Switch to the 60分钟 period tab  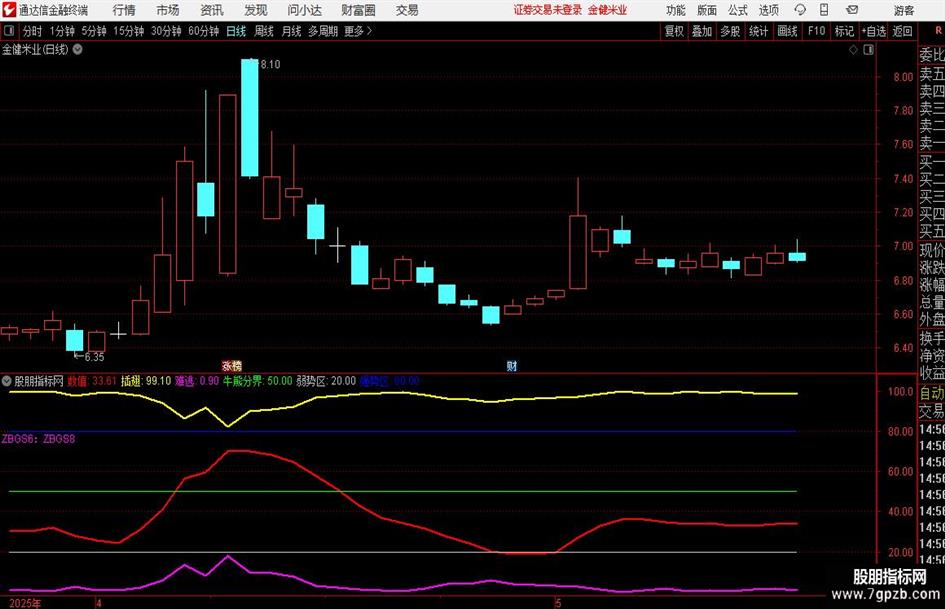point(203,31)
